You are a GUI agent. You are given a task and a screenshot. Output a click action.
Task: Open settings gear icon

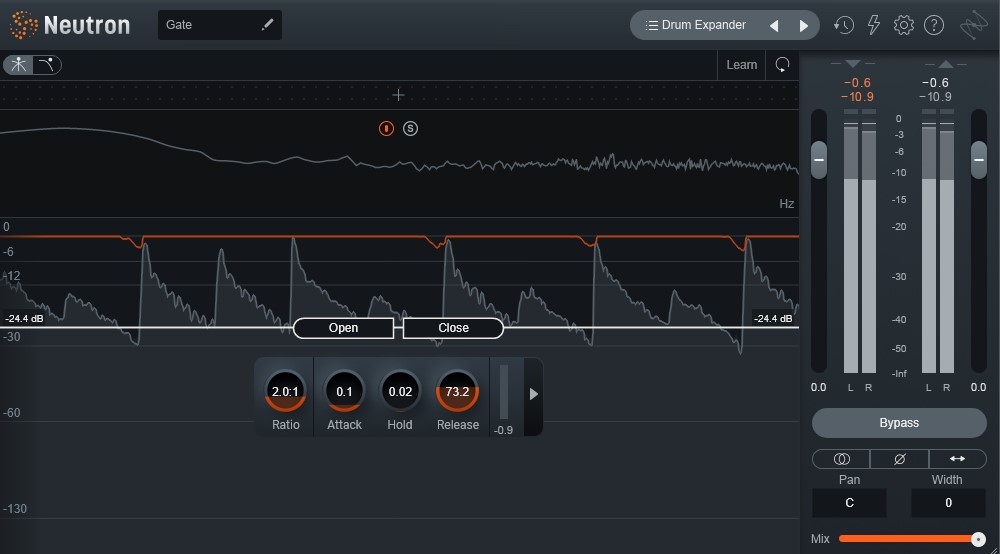pyautogui.click(x=903, y=25)
